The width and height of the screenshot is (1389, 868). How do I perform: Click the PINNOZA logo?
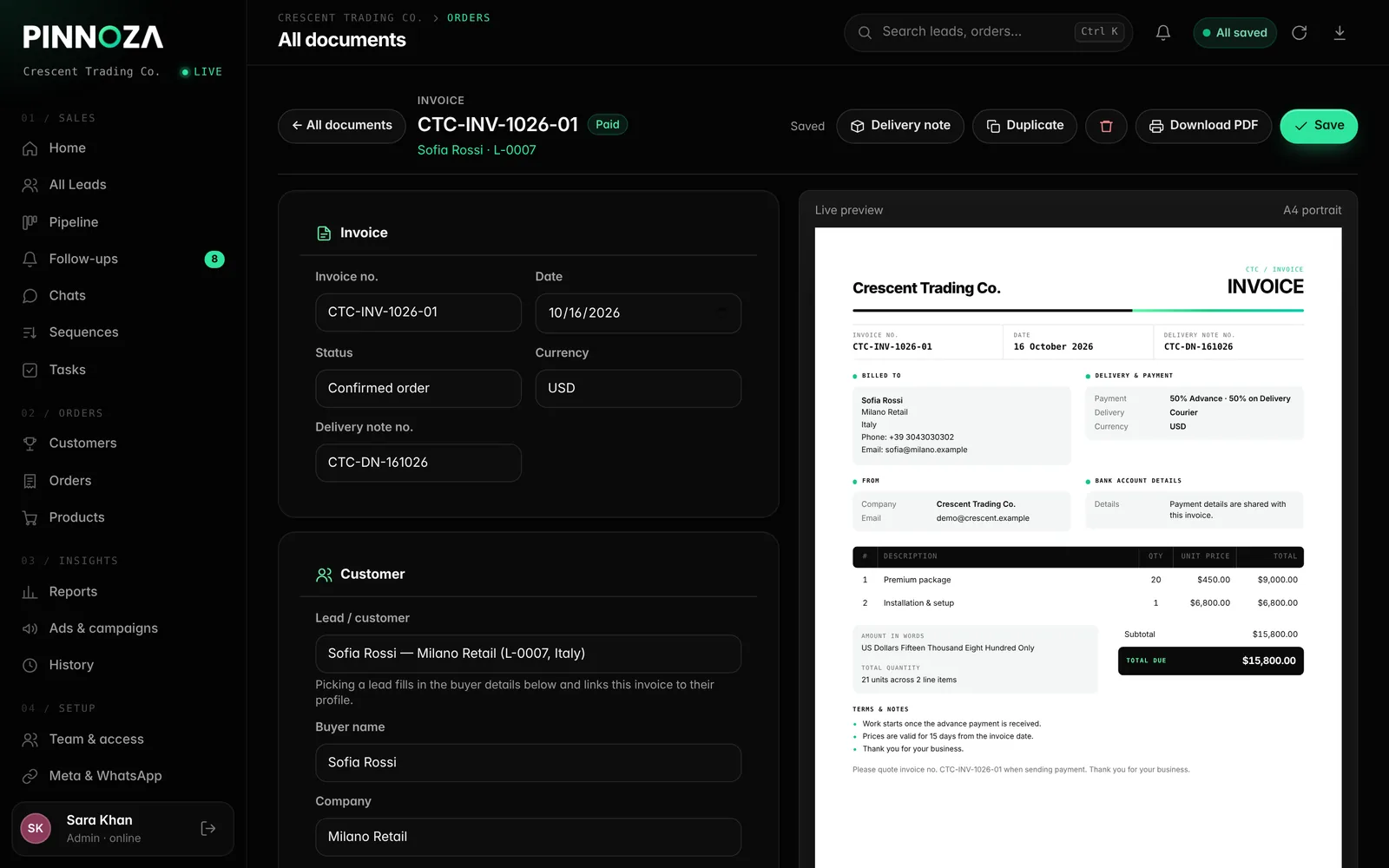(93, 36)
